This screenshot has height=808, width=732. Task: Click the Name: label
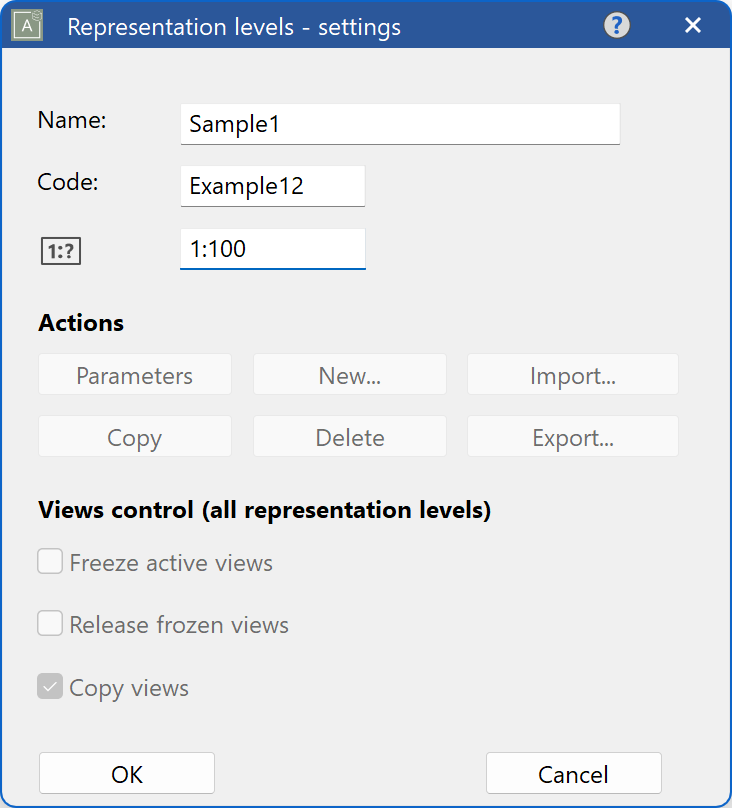coord(72,120)
